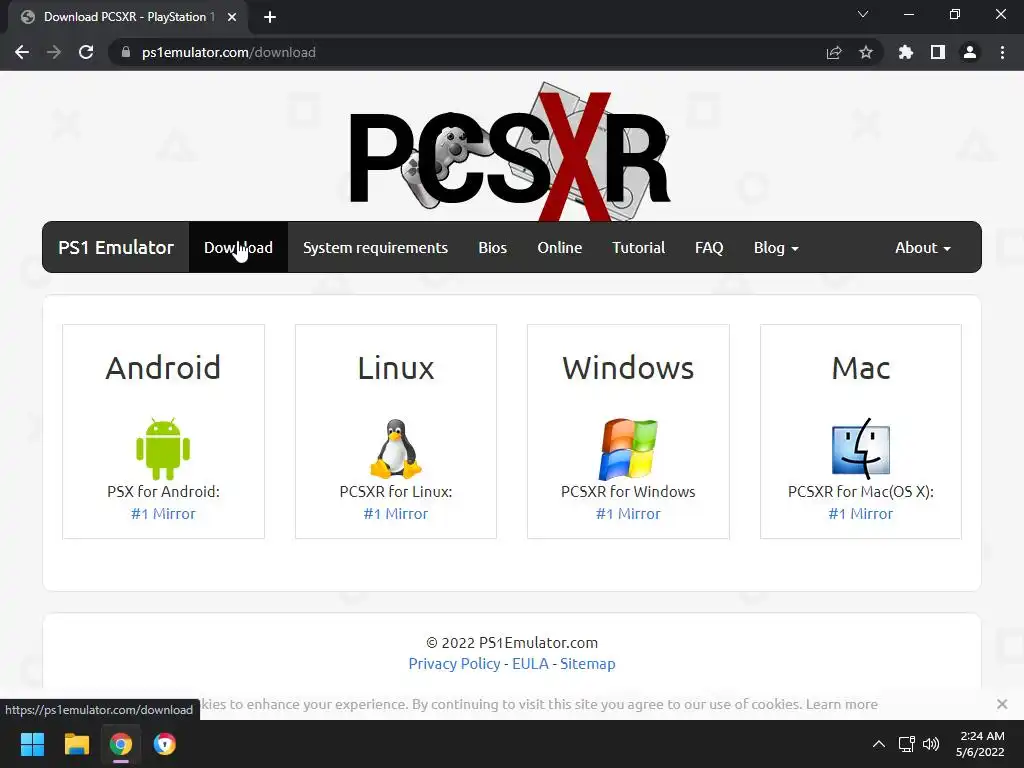Share this page using the share icon
The width and height of the screenshot is (1024, 768).
click(x=834, y=52)
